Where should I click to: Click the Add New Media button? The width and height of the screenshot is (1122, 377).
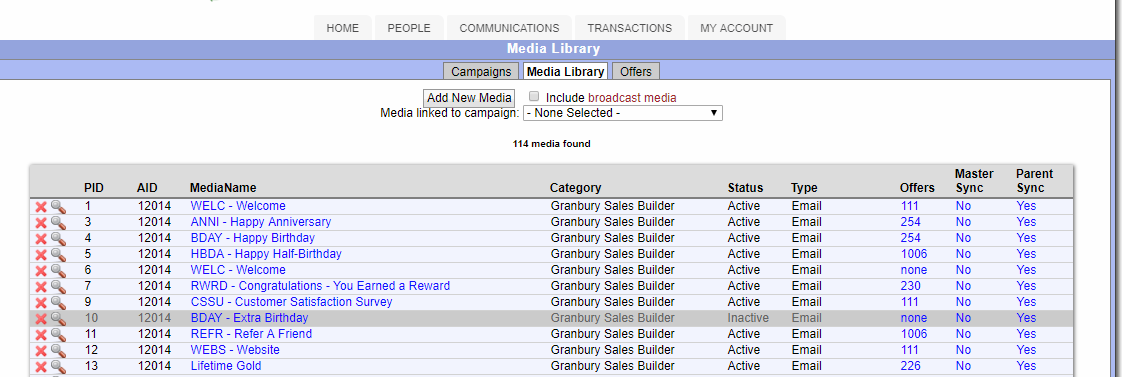click(x=469, y=98)
